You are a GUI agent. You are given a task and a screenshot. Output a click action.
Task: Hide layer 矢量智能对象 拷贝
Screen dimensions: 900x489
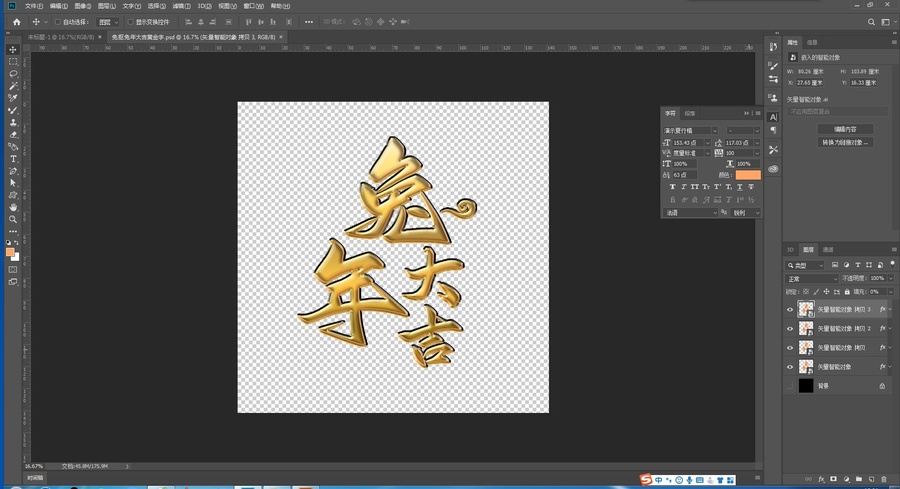tap(790, 348)
